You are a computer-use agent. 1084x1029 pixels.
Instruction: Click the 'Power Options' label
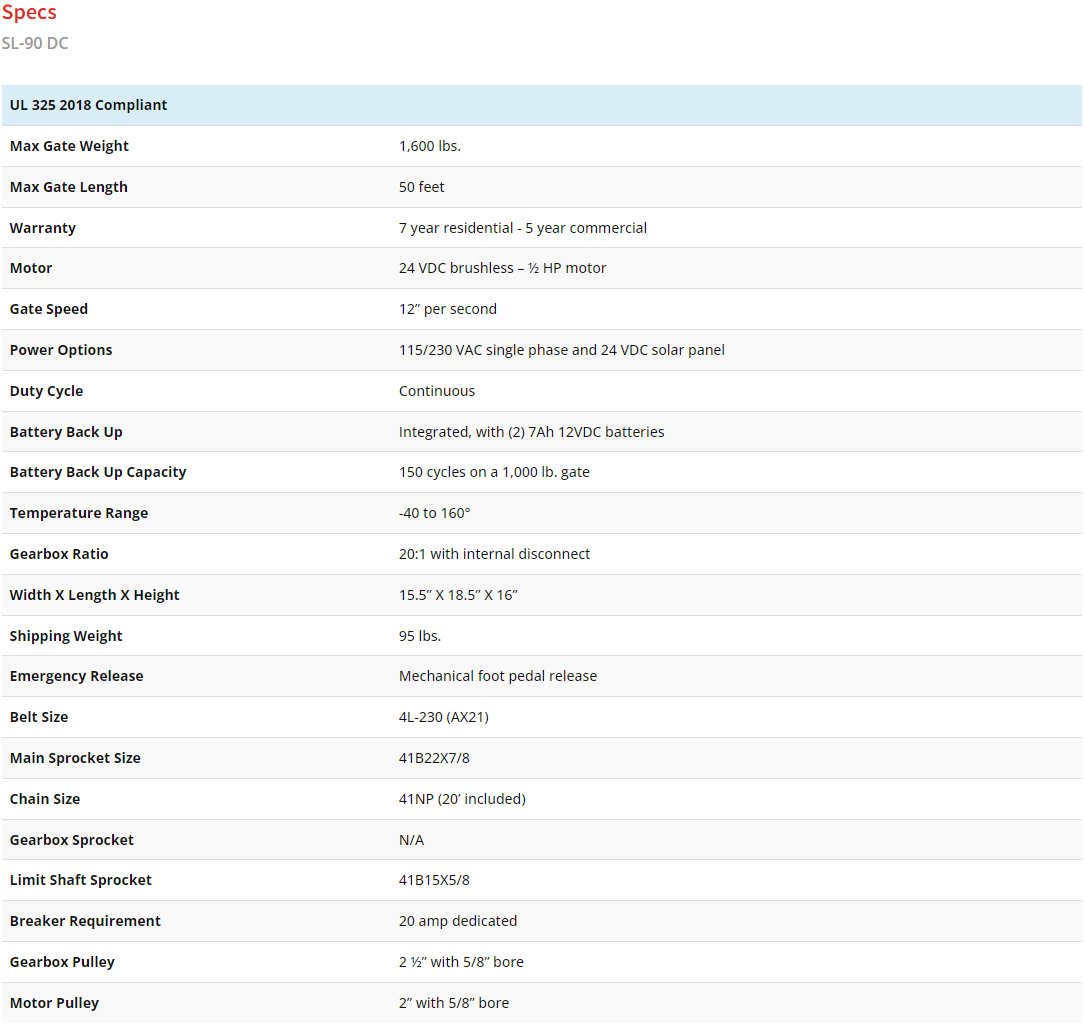point(61,350)
